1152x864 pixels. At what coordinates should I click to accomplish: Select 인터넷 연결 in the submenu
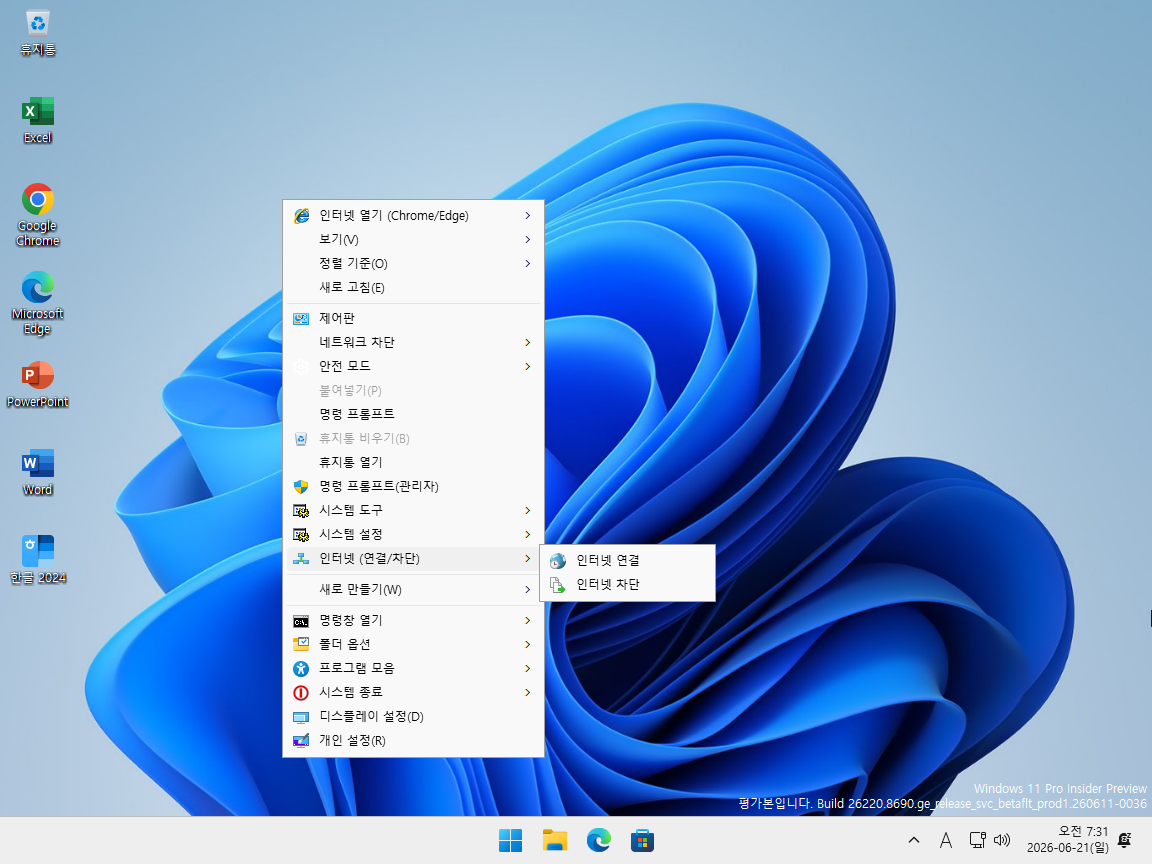click(x=627, y=561)
